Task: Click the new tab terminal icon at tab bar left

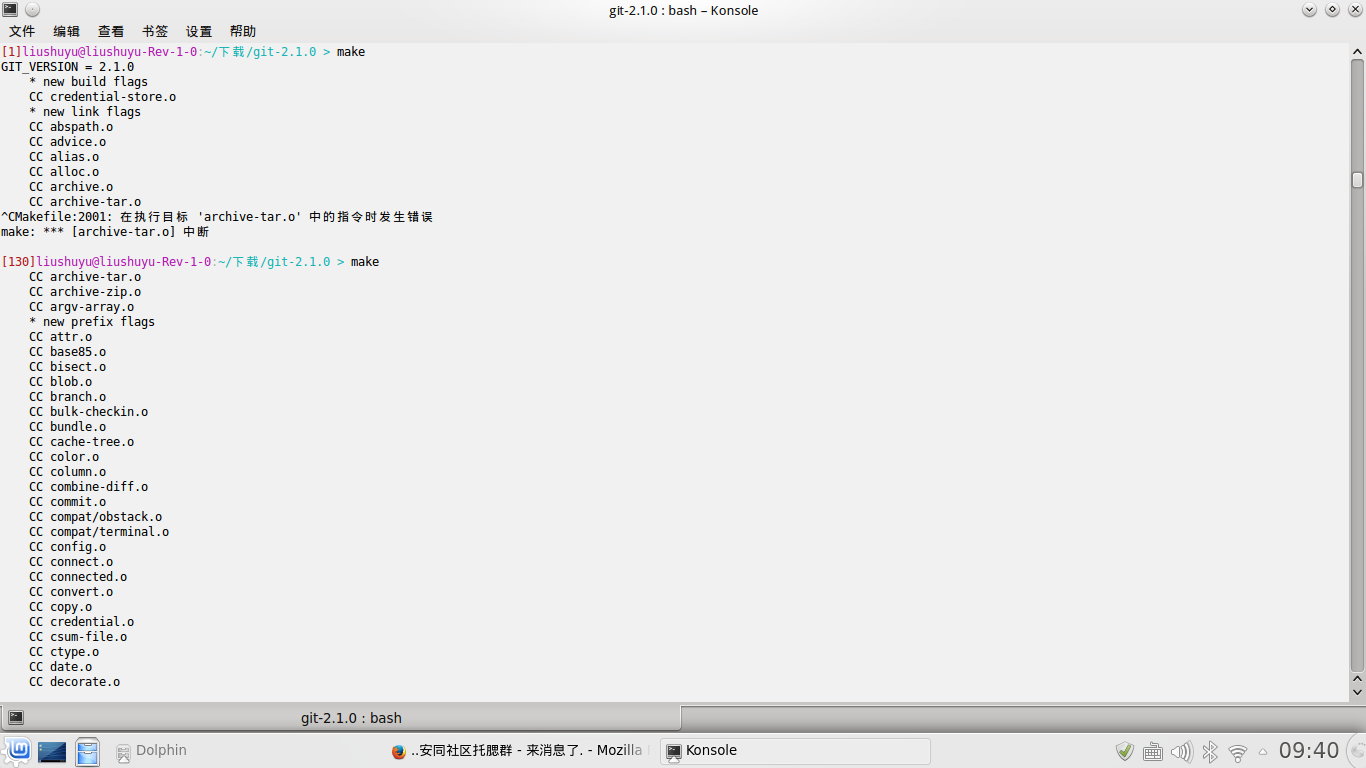Action: [x=16, y=717]
